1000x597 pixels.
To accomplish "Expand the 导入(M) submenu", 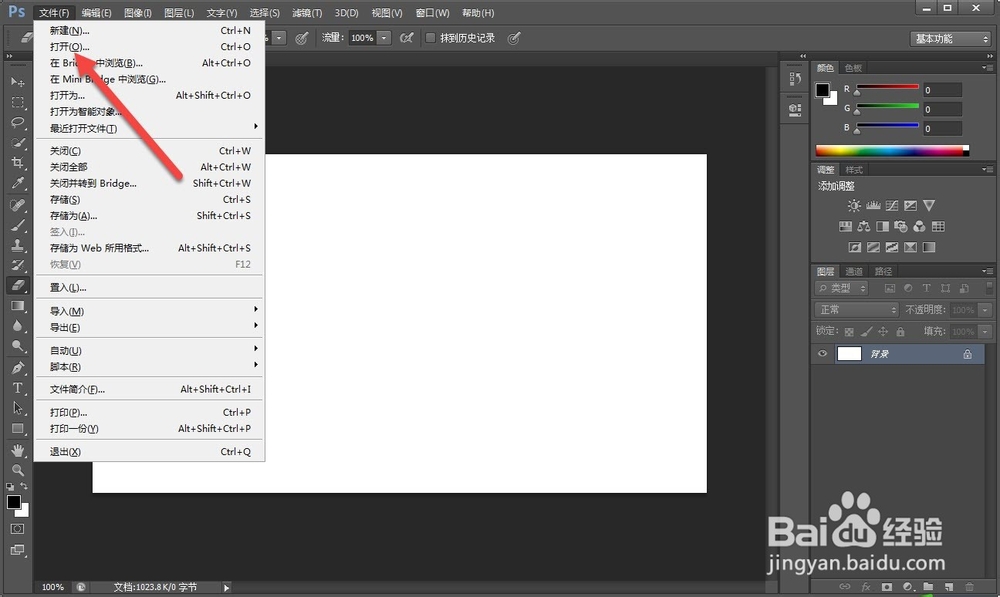I will [150, 311].
